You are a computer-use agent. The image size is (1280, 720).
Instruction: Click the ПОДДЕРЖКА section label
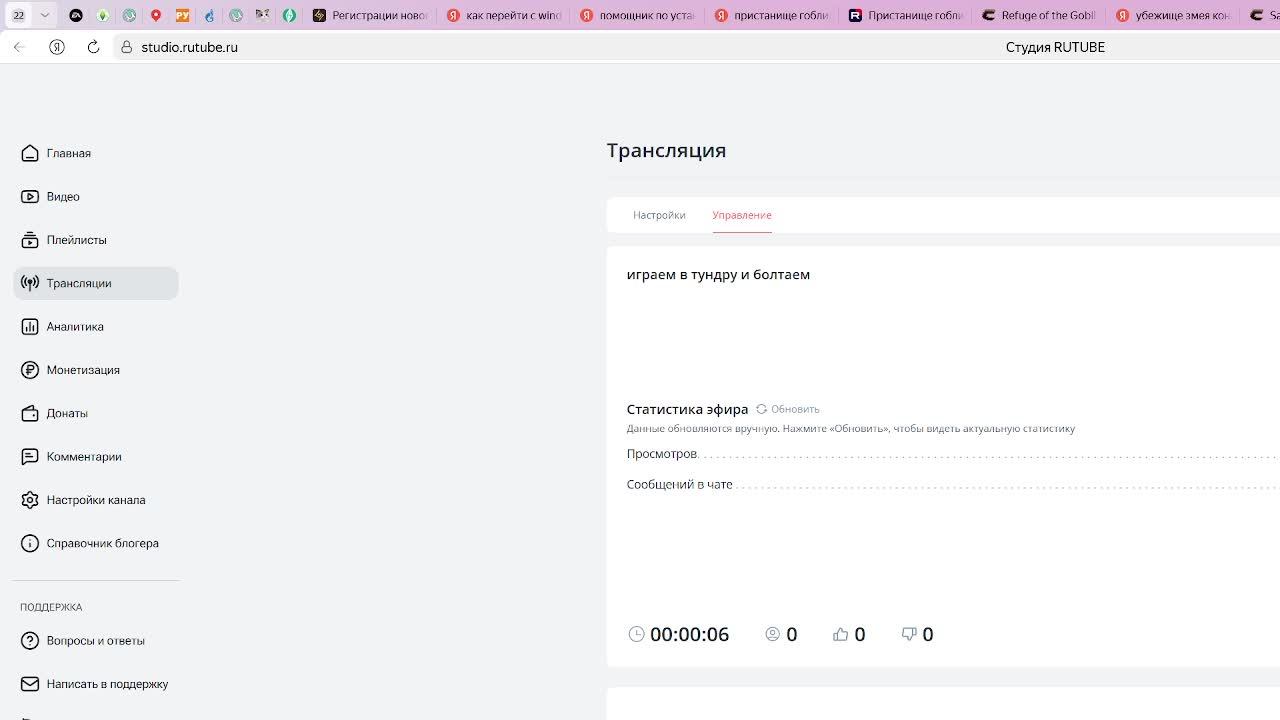51,607
